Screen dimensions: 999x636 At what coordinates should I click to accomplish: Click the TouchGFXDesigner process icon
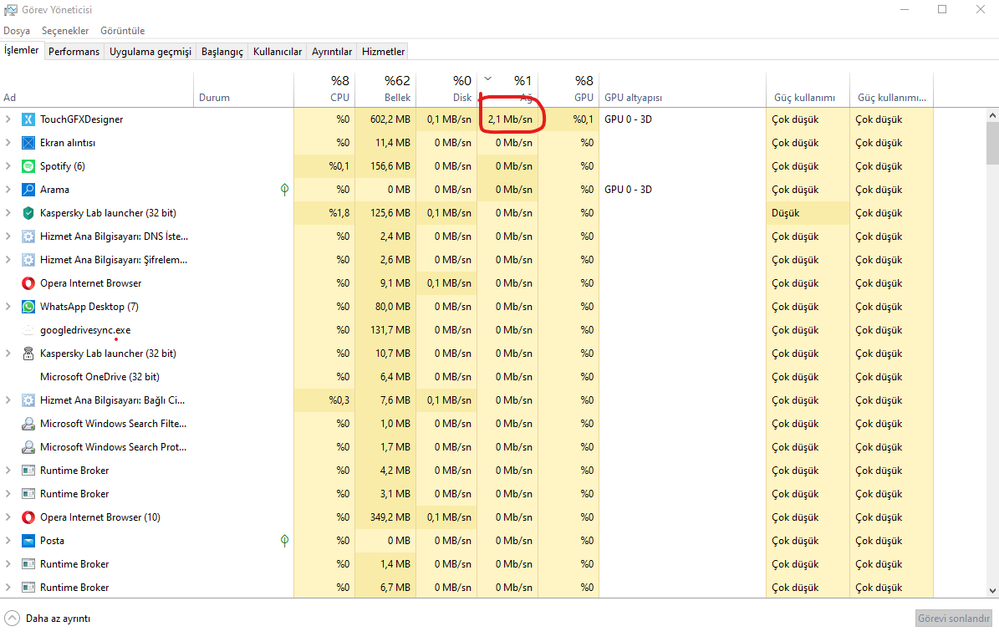(x=28, y=119)
